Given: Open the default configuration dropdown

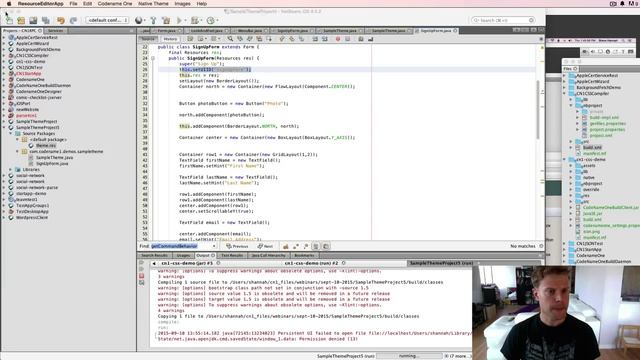Looking at the screenshot, I should point(108,20).
